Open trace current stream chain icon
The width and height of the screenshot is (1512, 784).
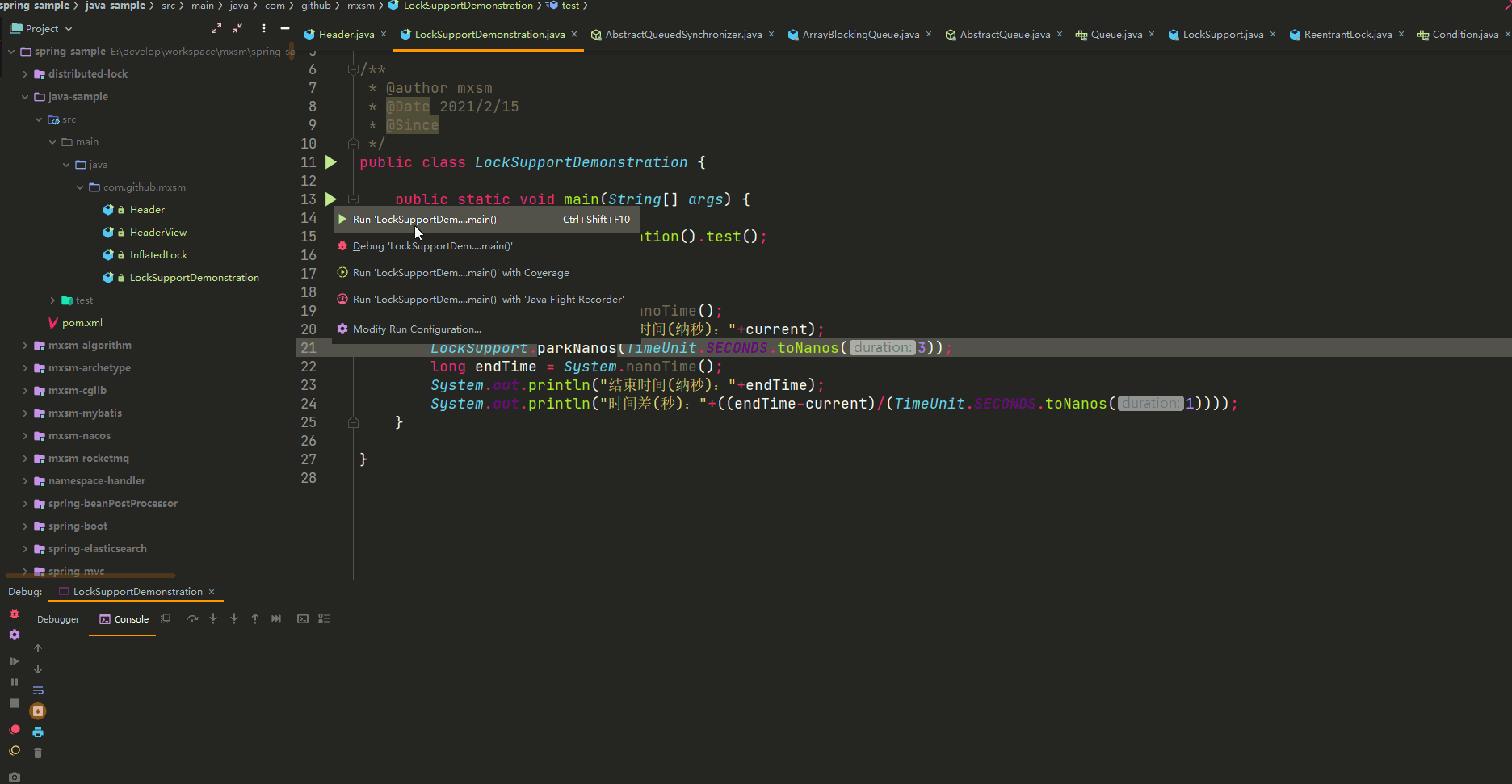pos(324,618)
